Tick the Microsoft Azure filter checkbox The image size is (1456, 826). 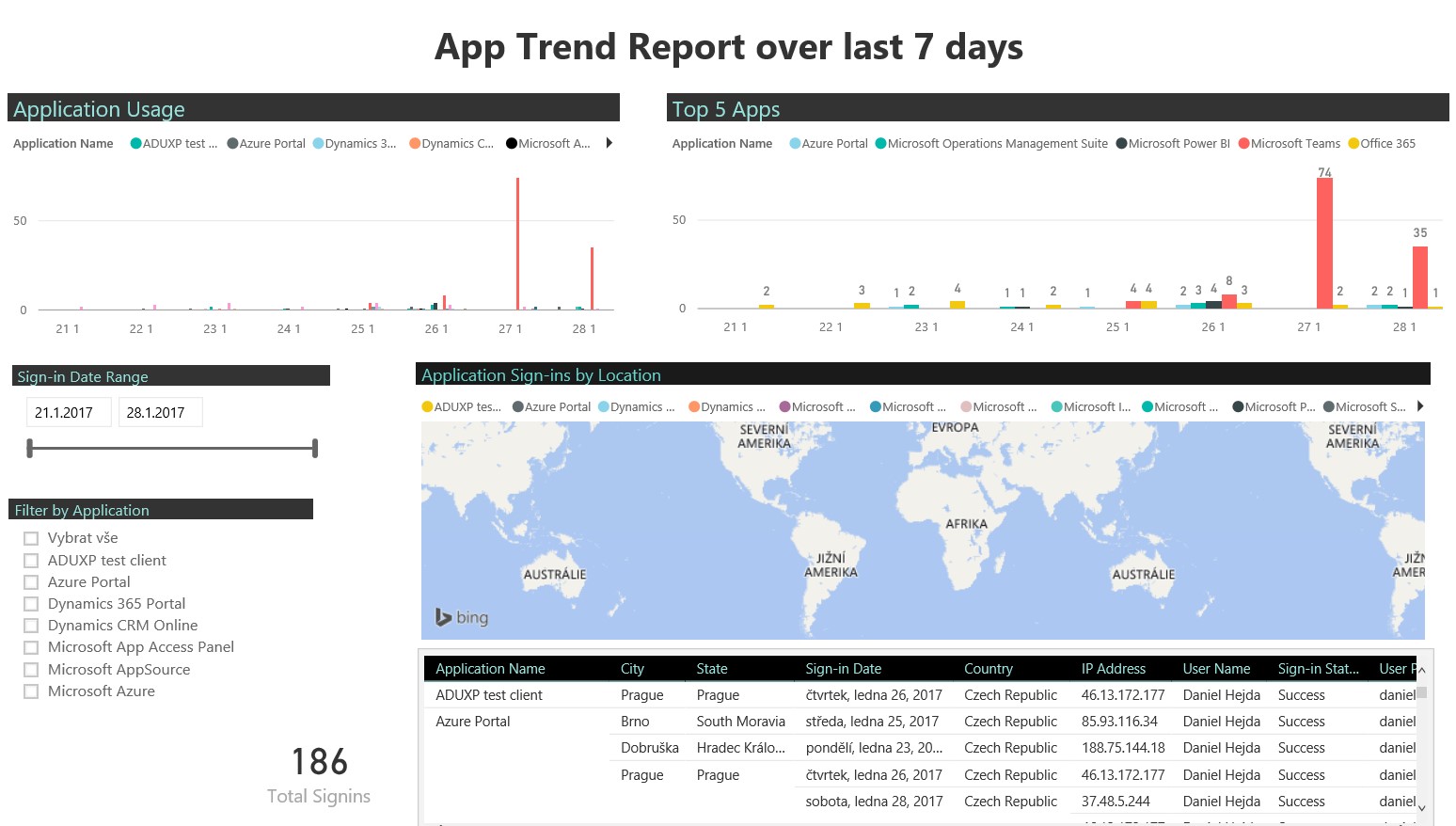click(31, 691)
